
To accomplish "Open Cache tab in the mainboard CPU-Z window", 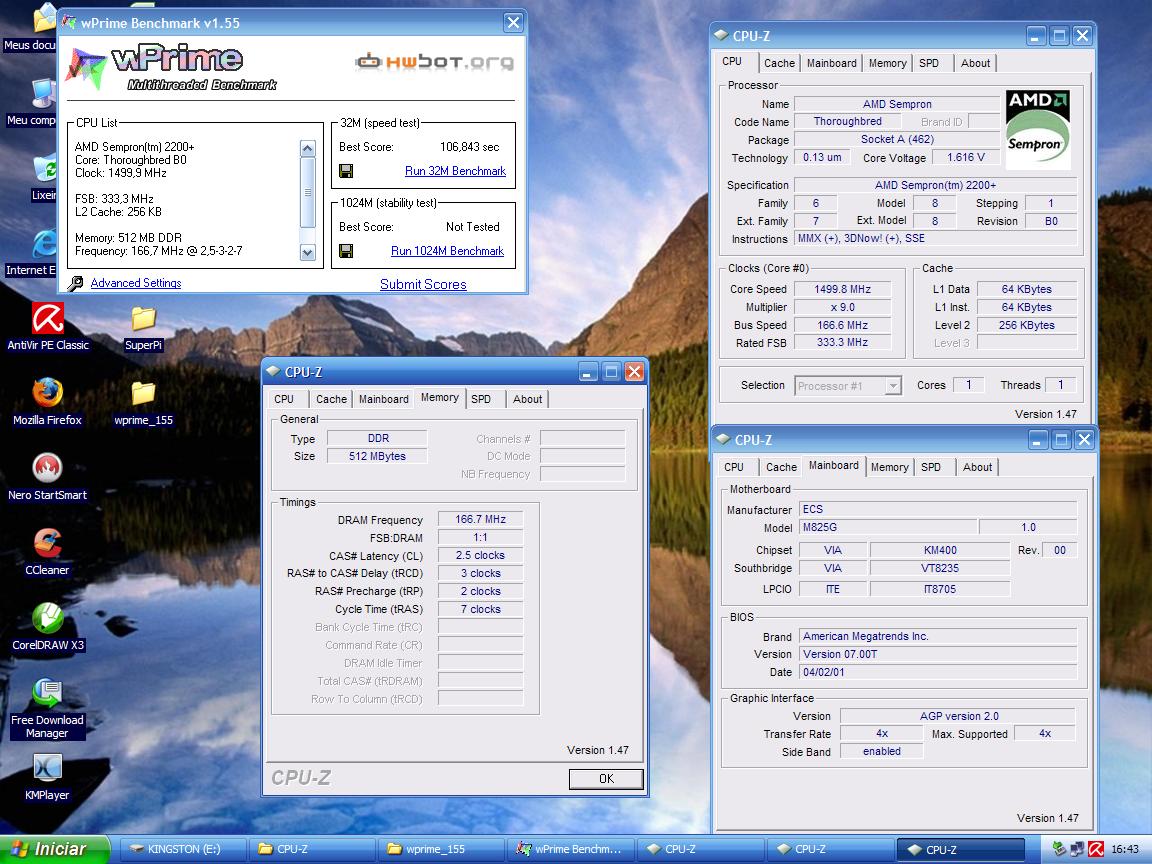I will 781,467.
